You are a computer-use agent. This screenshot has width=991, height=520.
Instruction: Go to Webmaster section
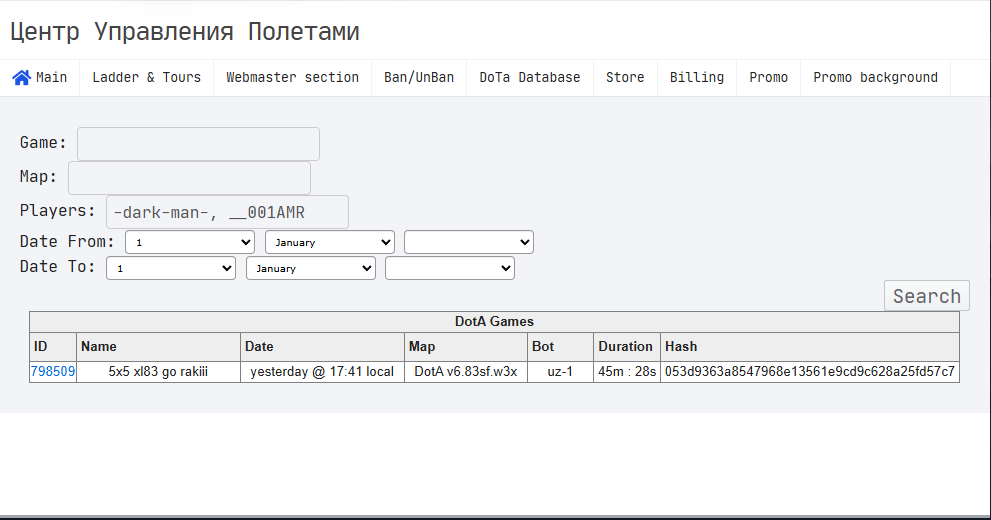[293, 78]
